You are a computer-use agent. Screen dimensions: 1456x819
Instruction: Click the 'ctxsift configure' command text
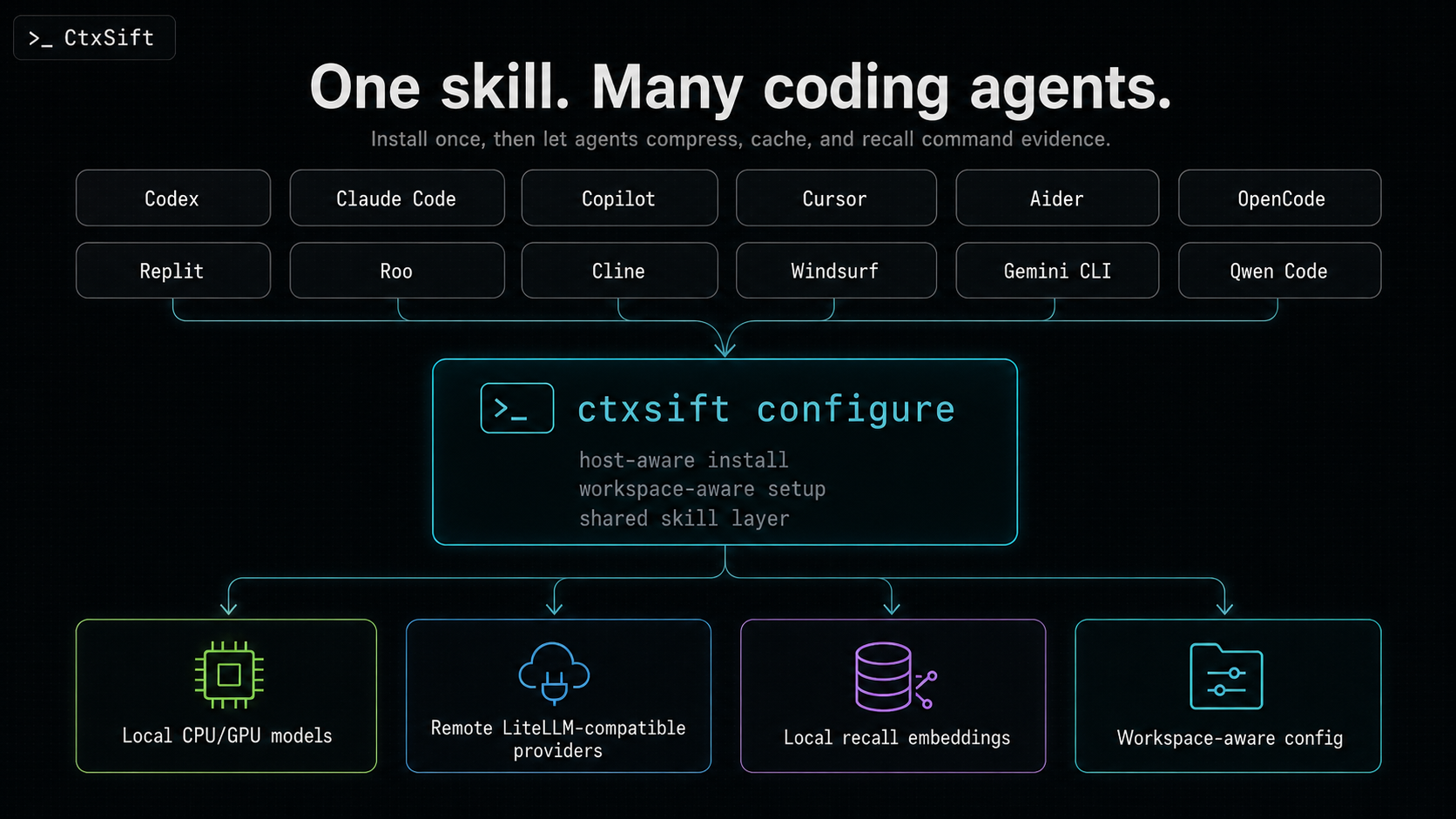(766, 409)
